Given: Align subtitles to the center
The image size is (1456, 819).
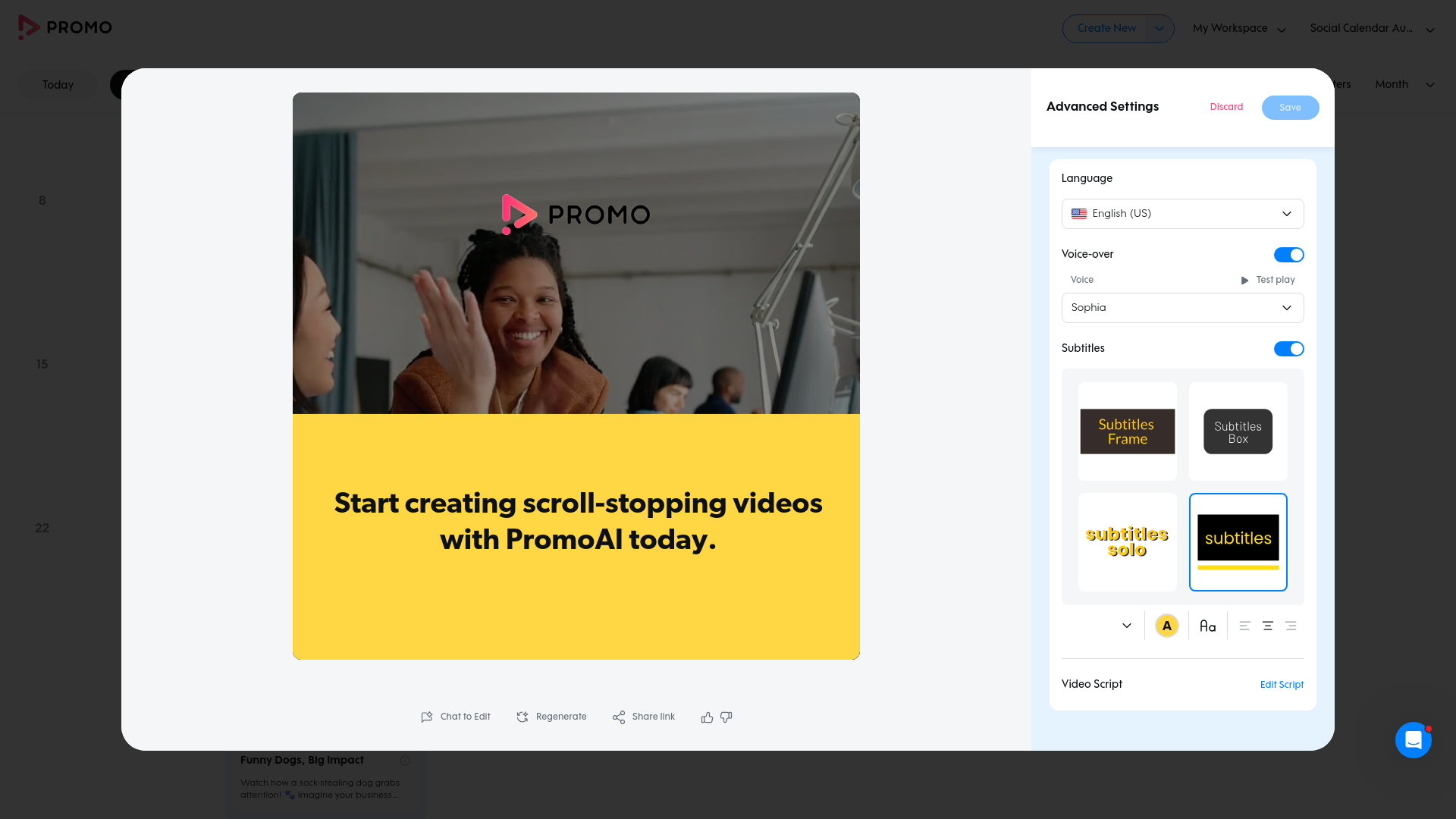Looking at the screenshot, I should (1267, 626).
